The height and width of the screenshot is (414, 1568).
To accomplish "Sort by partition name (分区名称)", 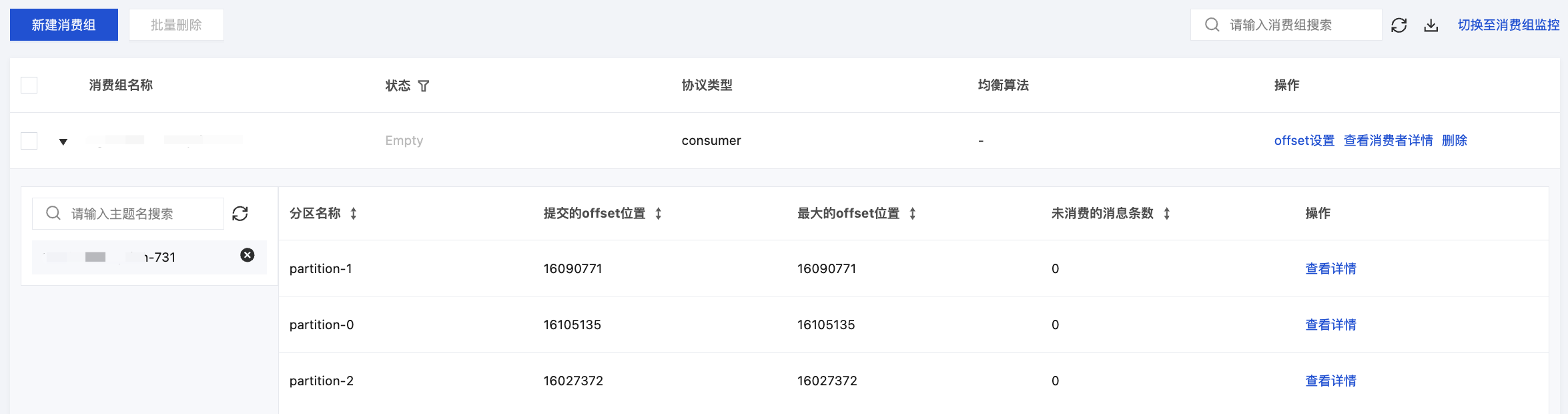I will [x=354, y=214].
